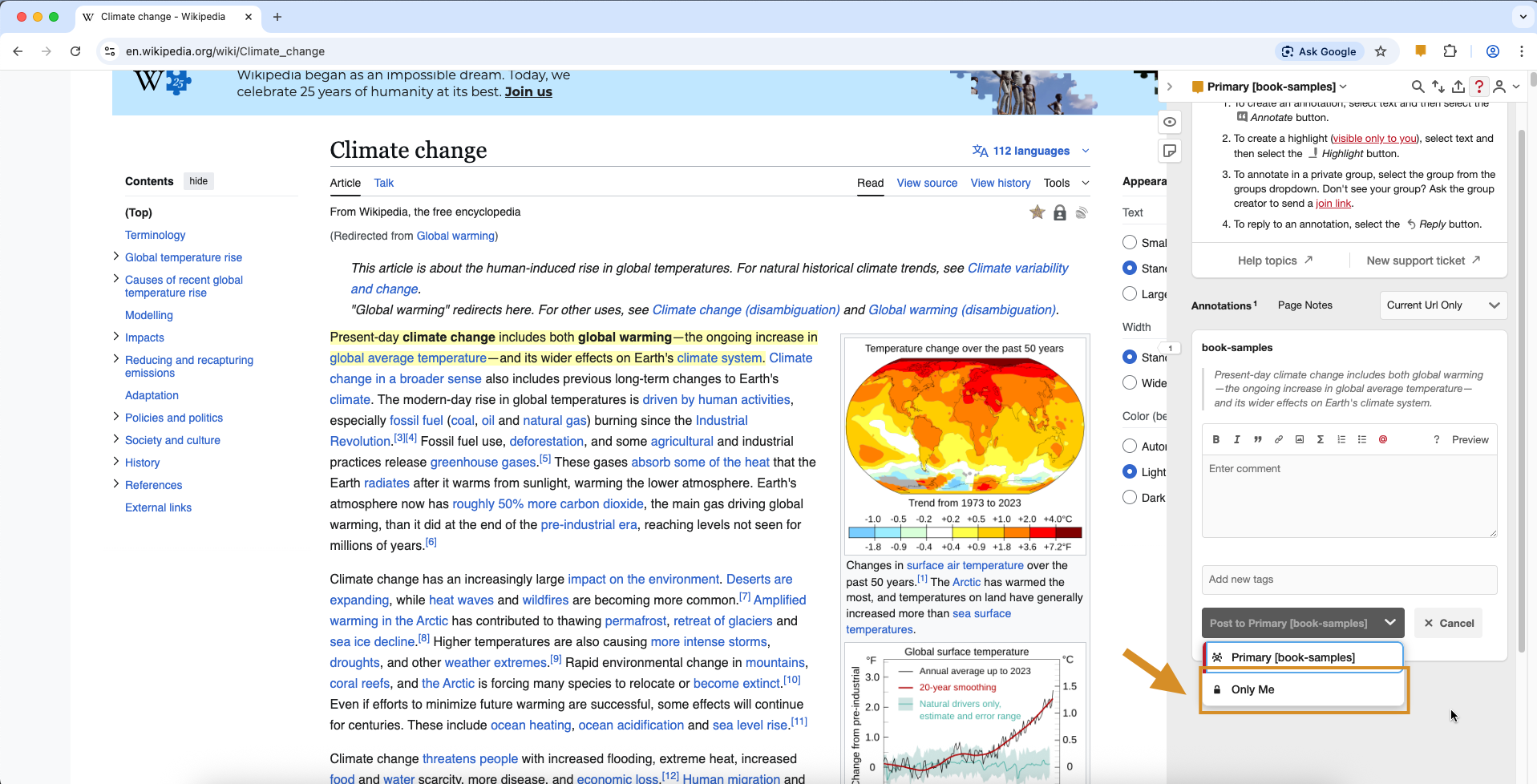Switch to the Page Notes tab
This screenshot has height=784, width=1537.
click(1304, 305)
